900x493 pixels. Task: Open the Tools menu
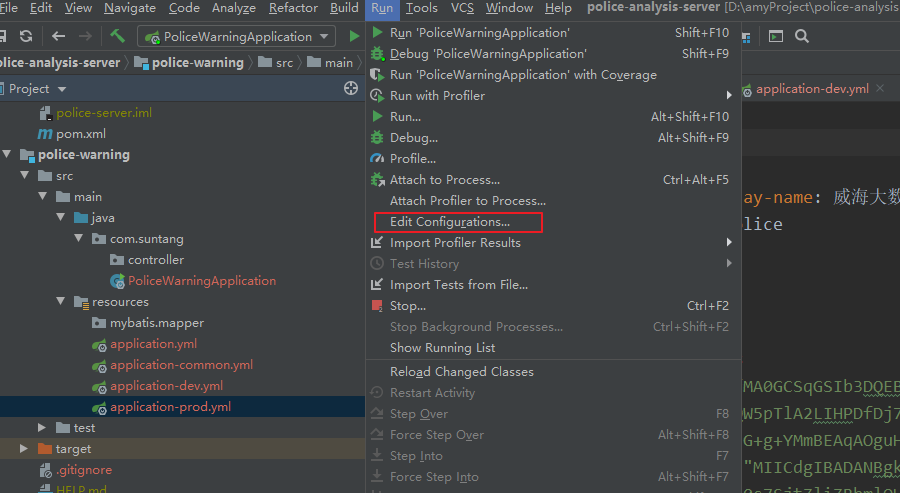click(421, 8)
